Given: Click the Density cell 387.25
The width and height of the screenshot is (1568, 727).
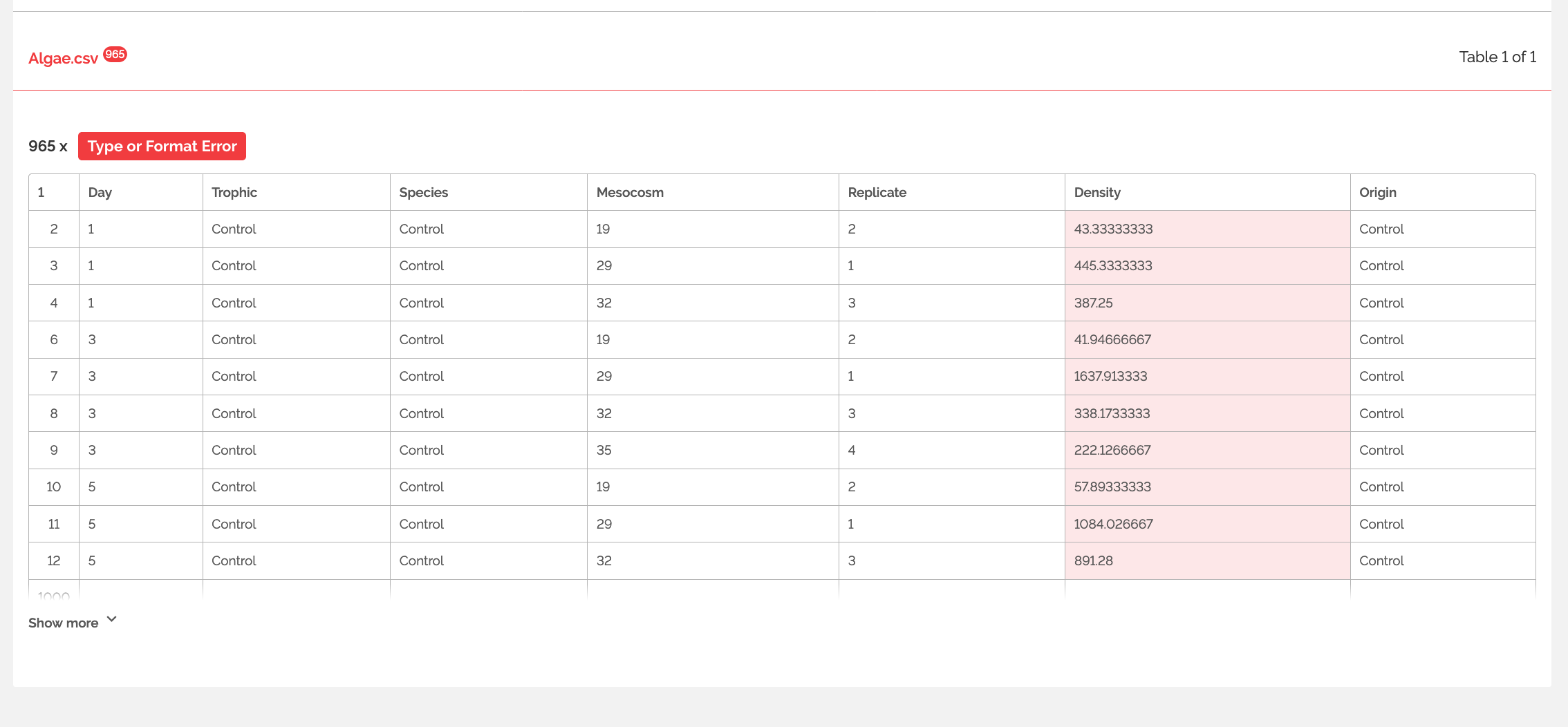Looking at the screenshot, I should coord(1208,303).
